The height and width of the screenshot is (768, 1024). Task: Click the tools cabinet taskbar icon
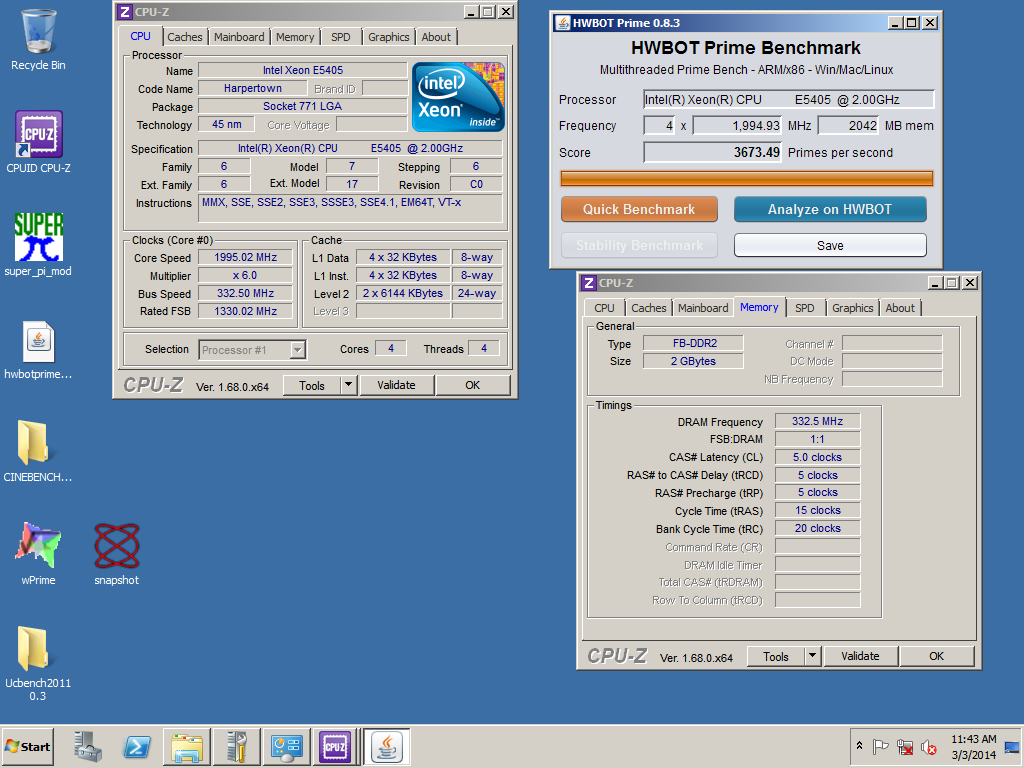(x=236, y=746)
